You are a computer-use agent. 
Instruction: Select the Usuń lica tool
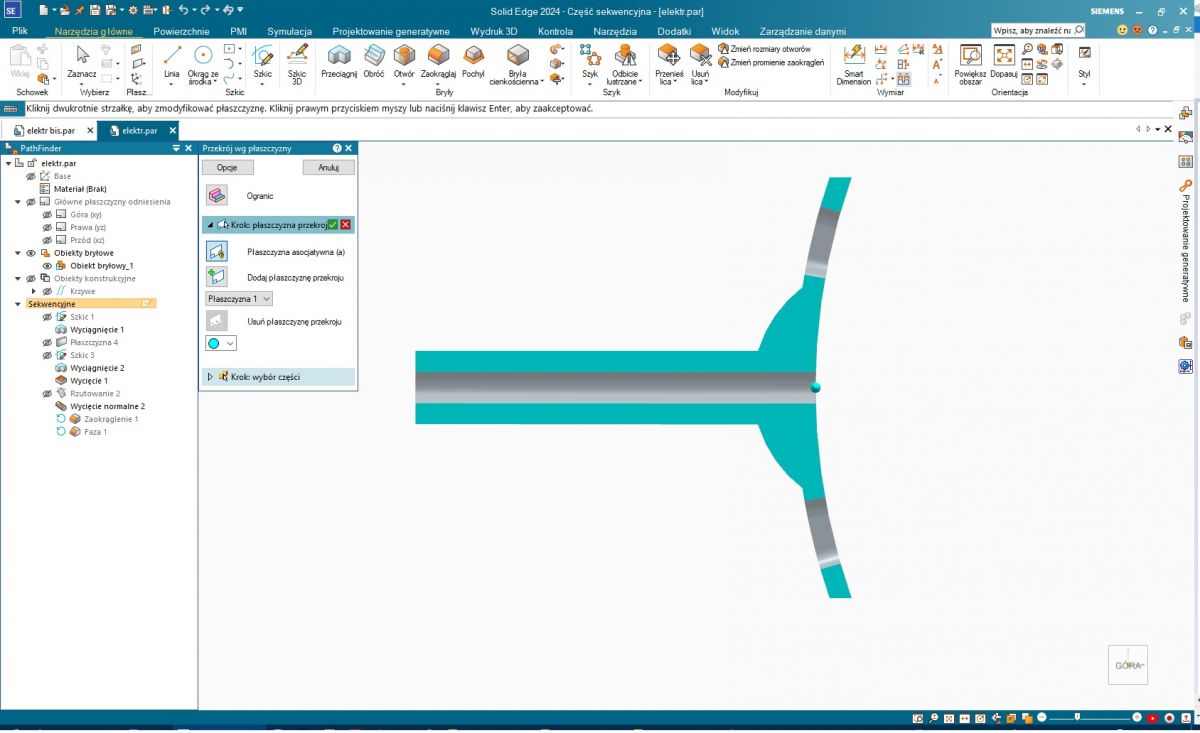pyautogui.click(x=700, y=64)
